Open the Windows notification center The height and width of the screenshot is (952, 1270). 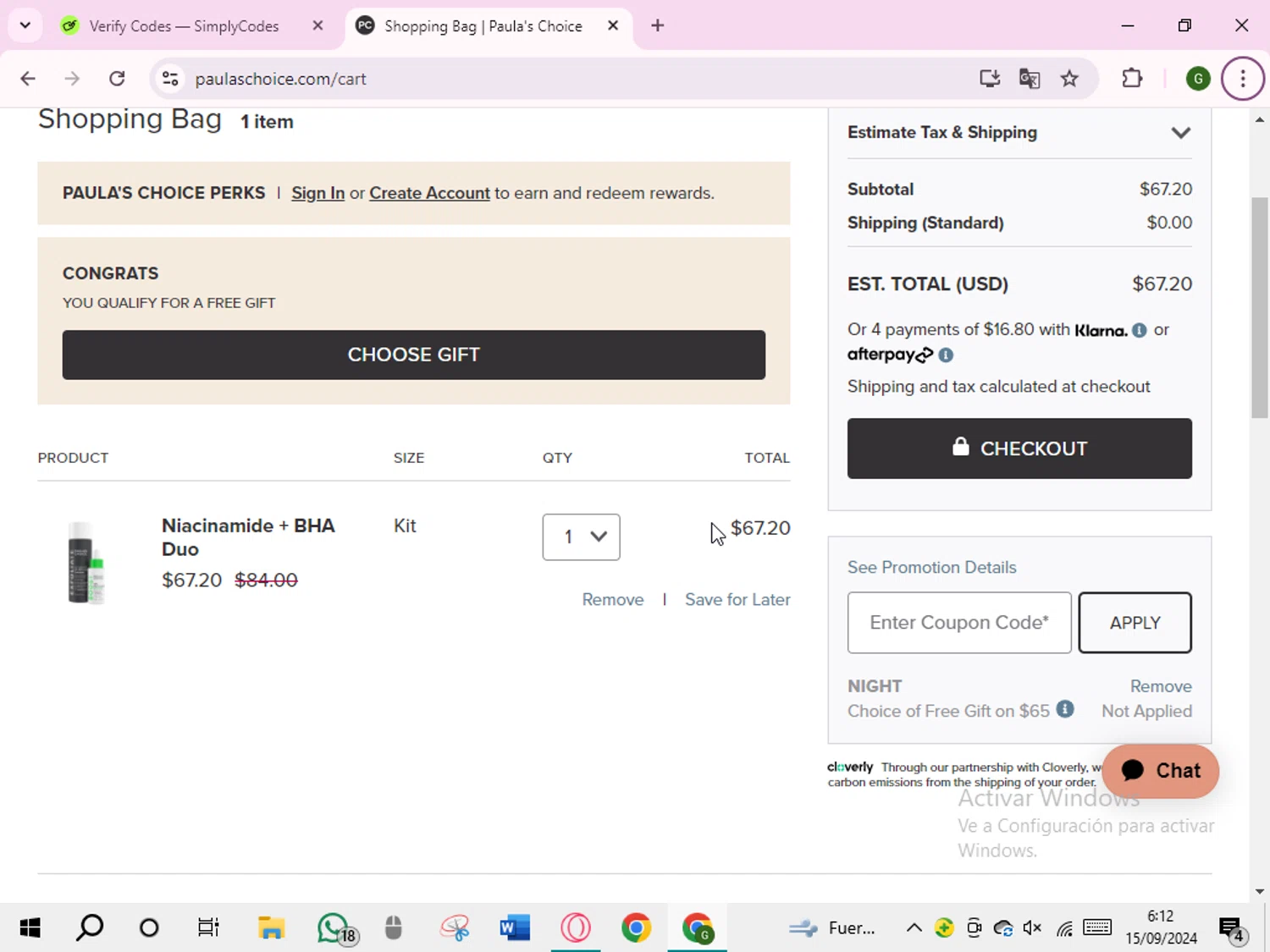1232,928
